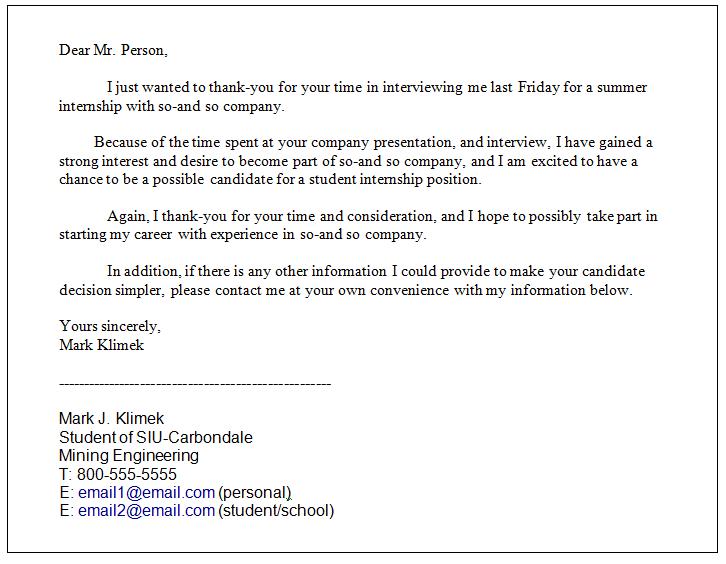This screenshot has width=726, height=564.
Task: Click the dashed separator line above contact details
Action: (x=195, y=384)
